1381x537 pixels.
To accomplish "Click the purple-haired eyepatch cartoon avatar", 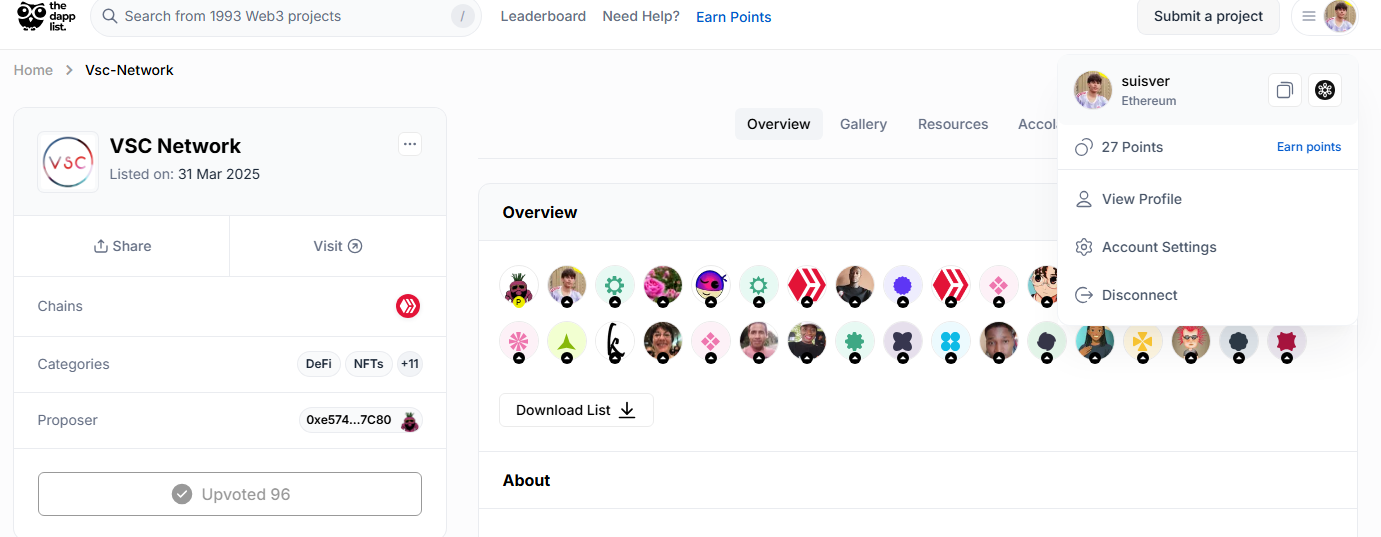I will 711,286.
